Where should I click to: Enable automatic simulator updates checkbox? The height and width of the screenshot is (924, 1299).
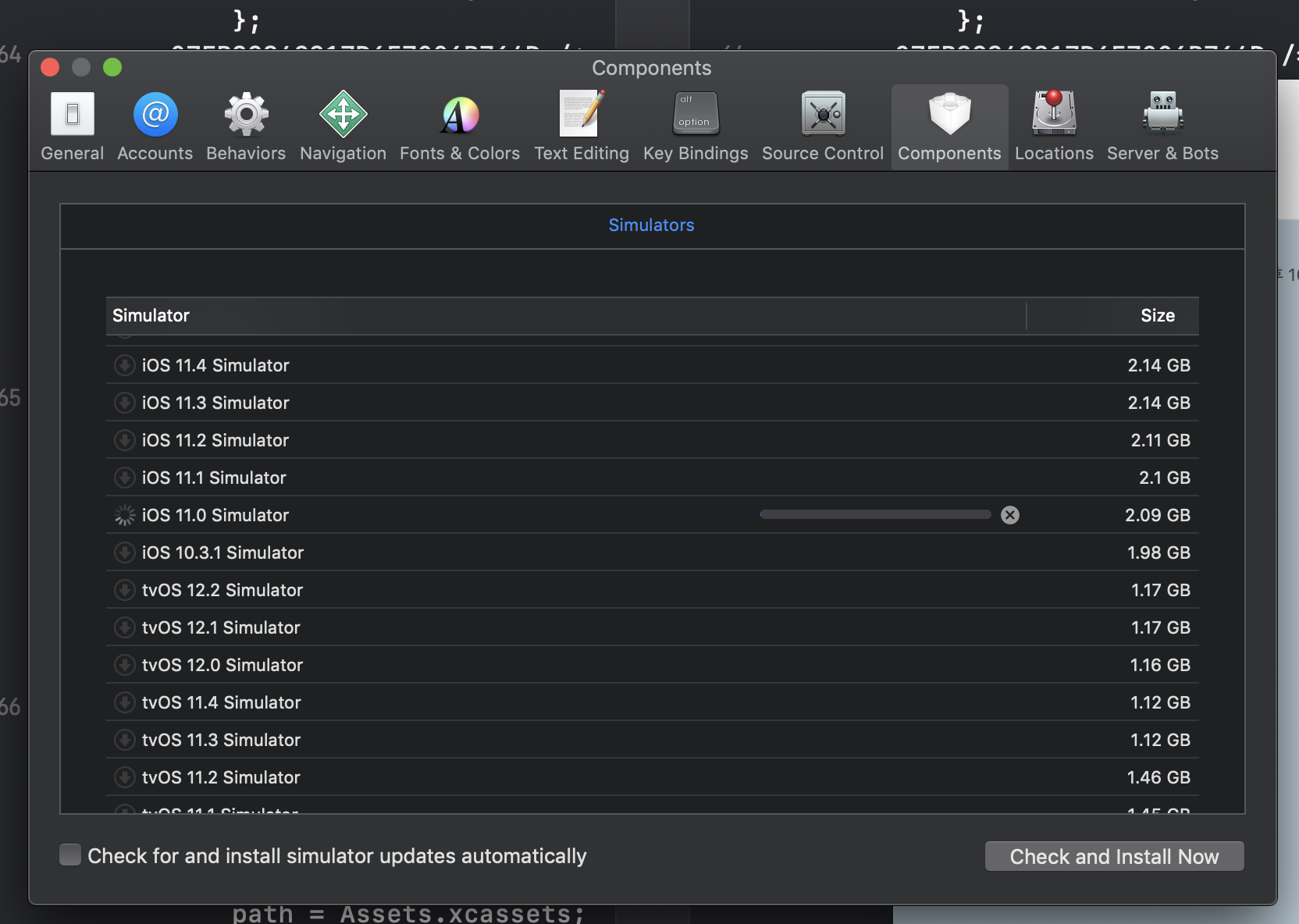(x=70, y=855)
